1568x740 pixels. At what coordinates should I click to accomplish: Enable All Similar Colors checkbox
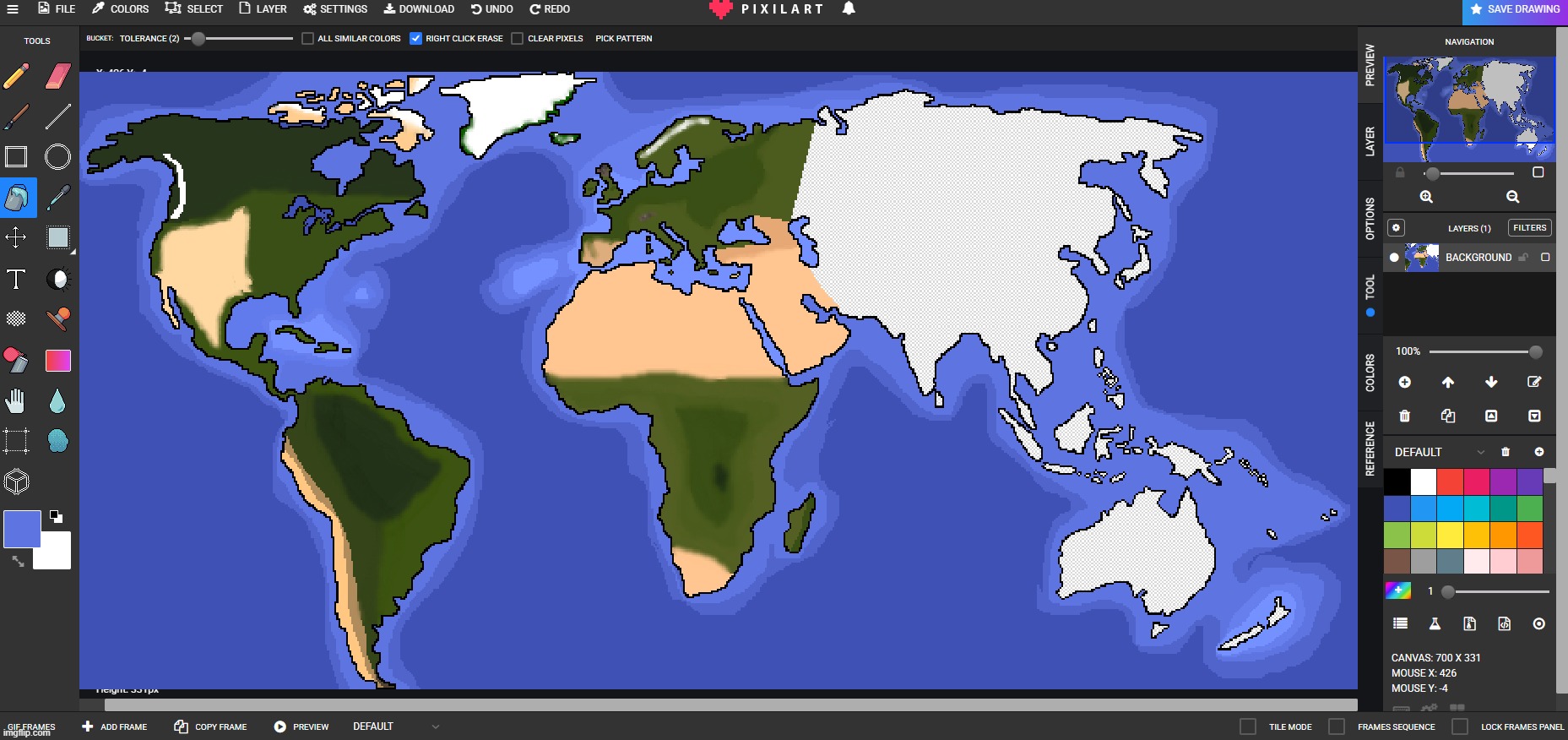[x=308, y=39]
